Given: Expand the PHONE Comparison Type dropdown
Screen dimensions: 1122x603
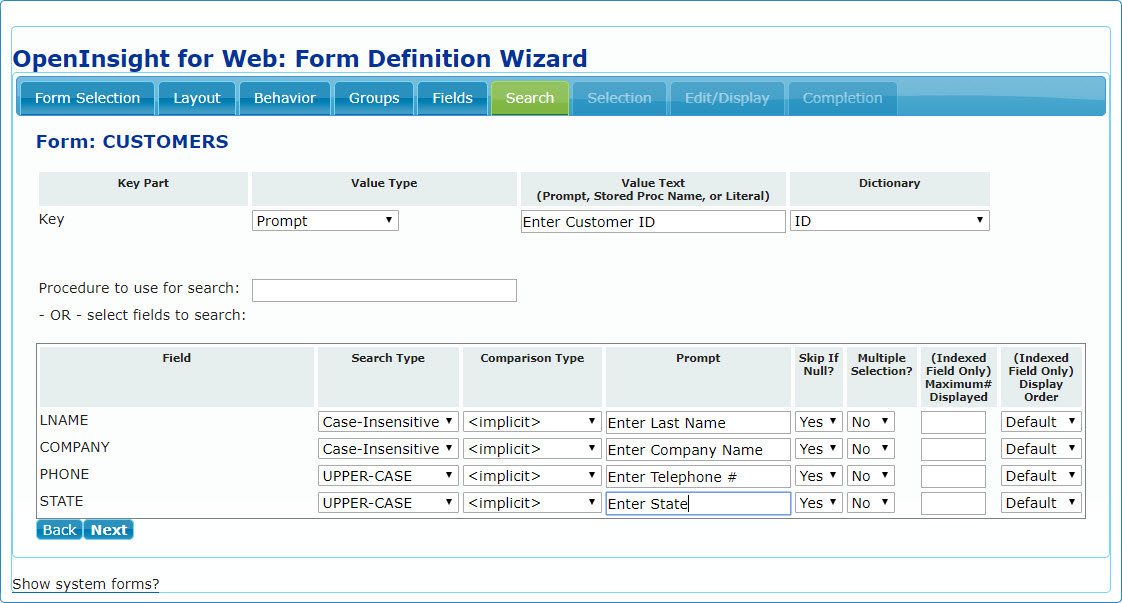Looking at the screenshot, I should [x=532, y=476].
